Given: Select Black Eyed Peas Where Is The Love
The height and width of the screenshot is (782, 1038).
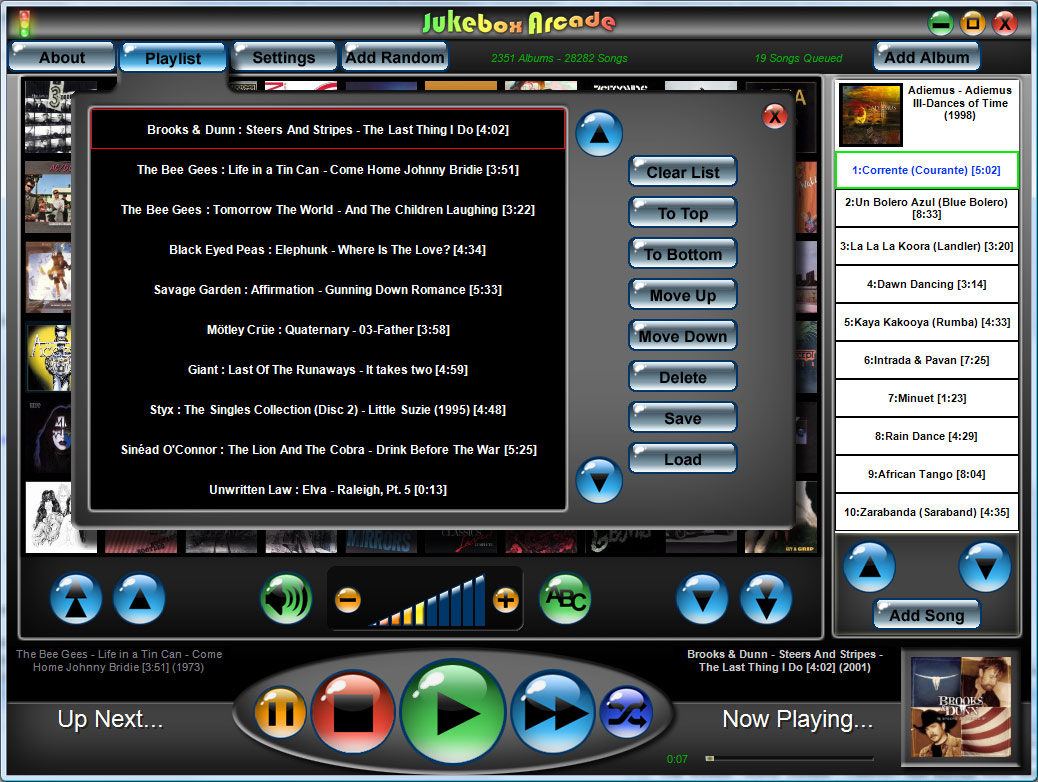Looking at the screenshot, I should click(328, 250).
